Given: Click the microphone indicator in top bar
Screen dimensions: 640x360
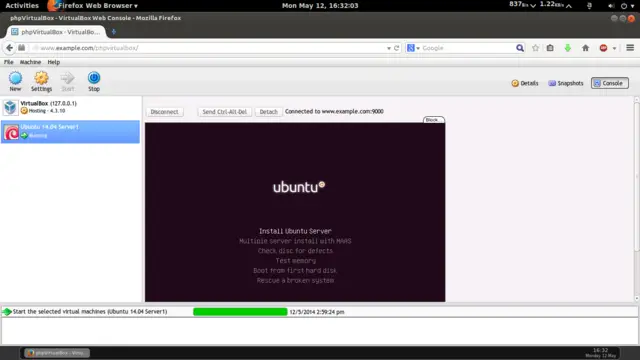Looking at the screenshot, I should 589,6.
